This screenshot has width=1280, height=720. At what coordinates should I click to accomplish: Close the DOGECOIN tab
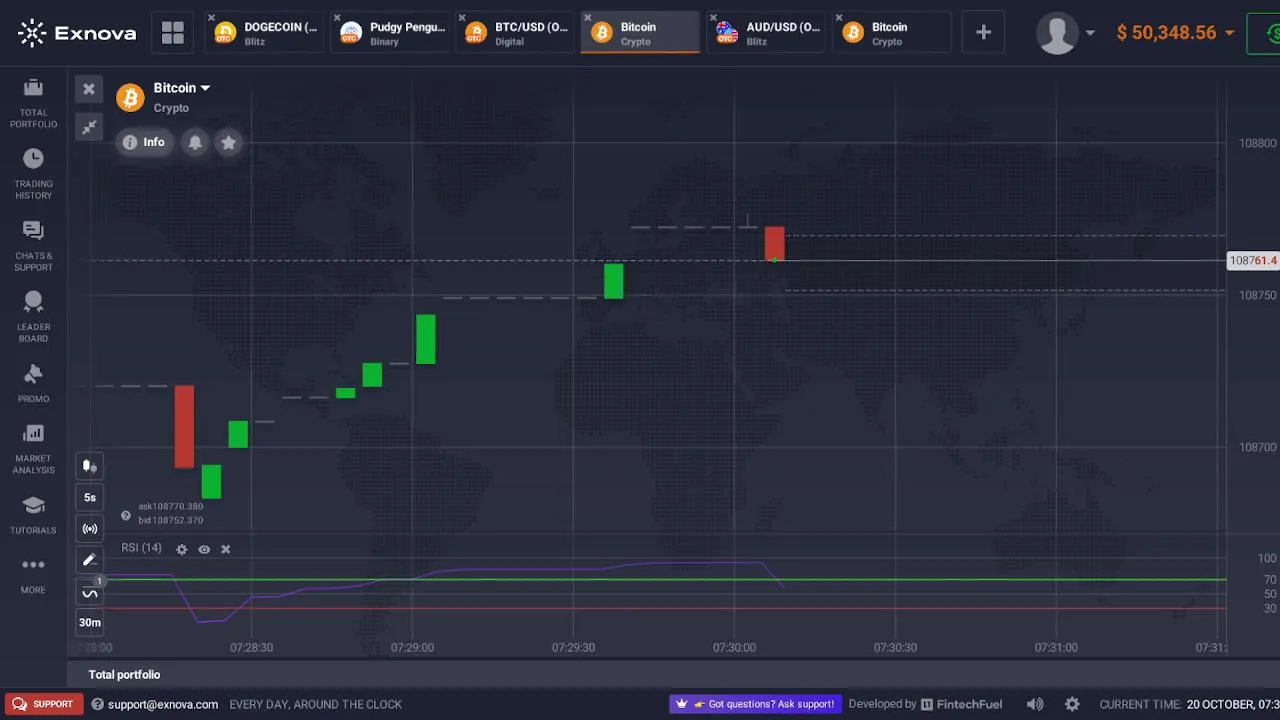point(211,18)
